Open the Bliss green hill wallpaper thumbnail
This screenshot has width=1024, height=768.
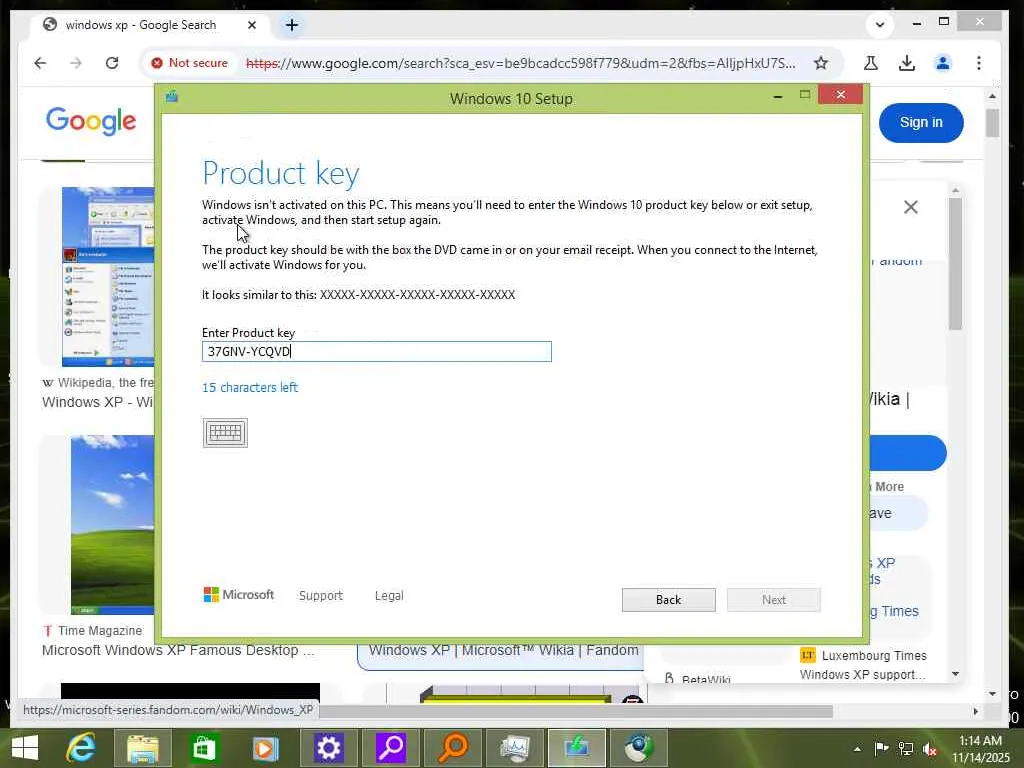[x=112, y=524]
